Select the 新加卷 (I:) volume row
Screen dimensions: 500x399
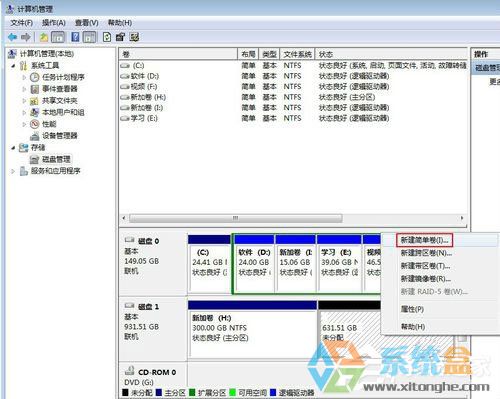pos(293,108)
